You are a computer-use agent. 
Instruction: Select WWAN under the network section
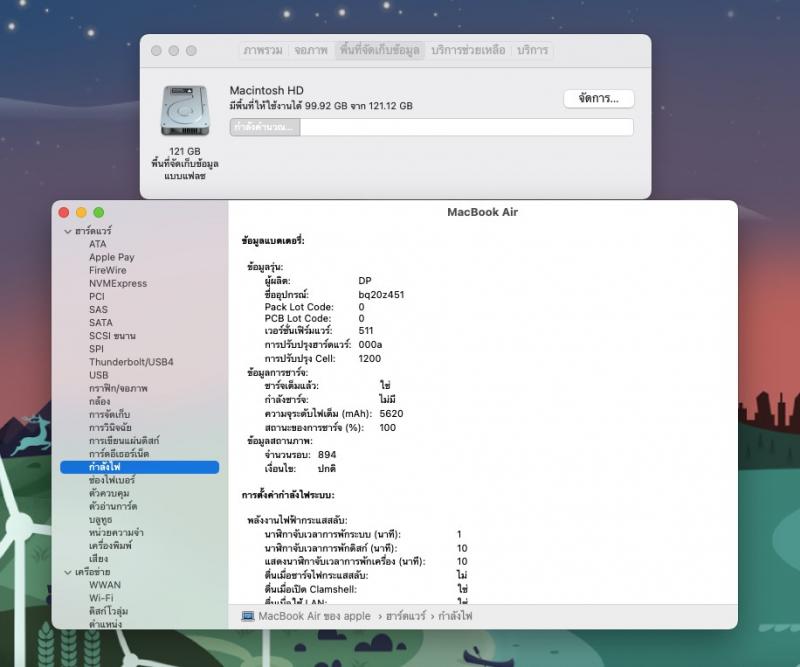[105, 585]
